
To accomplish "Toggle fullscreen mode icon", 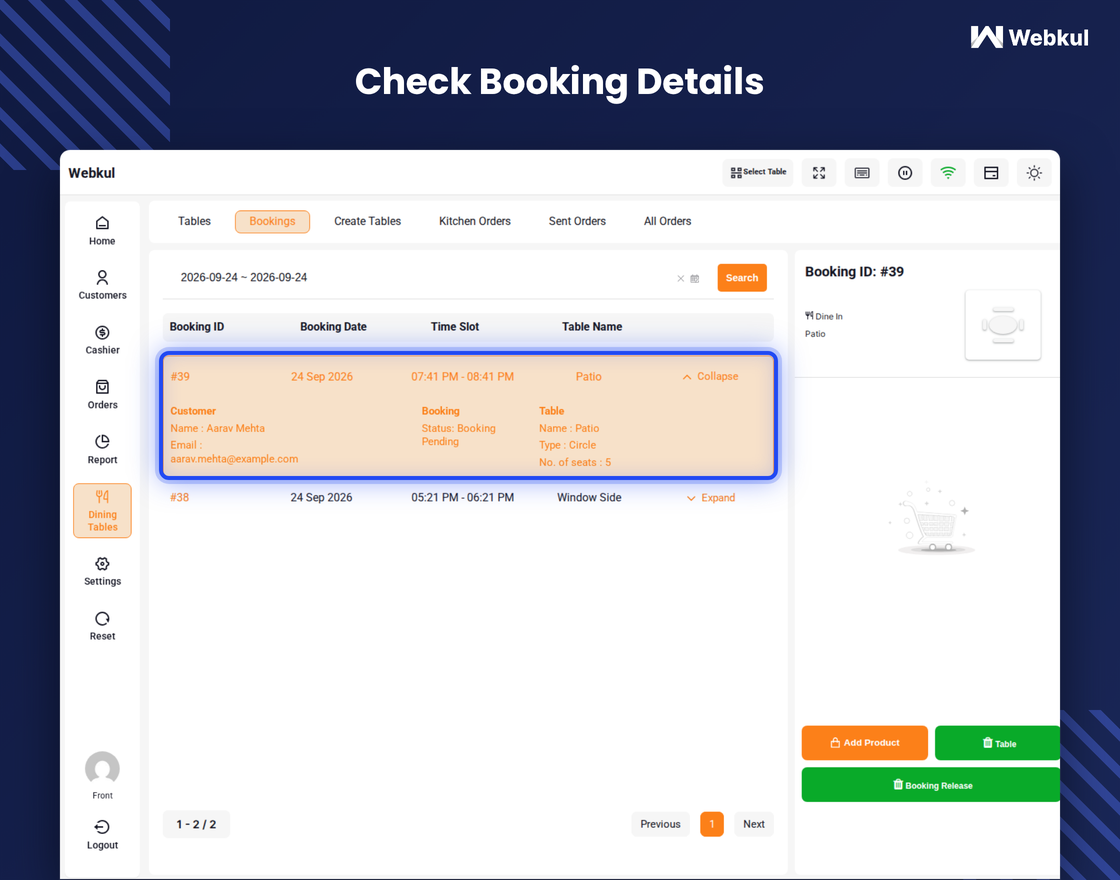I will click(x=819, y=173).
